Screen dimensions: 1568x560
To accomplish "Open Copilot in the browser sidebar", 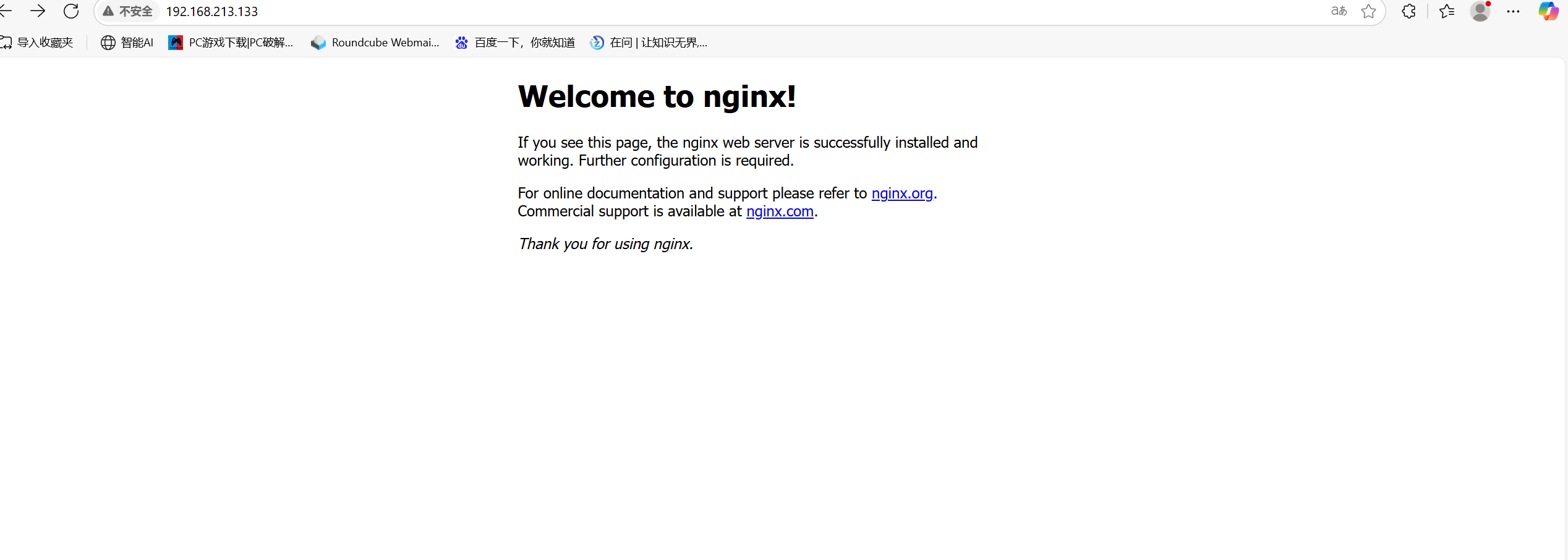I will tap(1548, 11).
